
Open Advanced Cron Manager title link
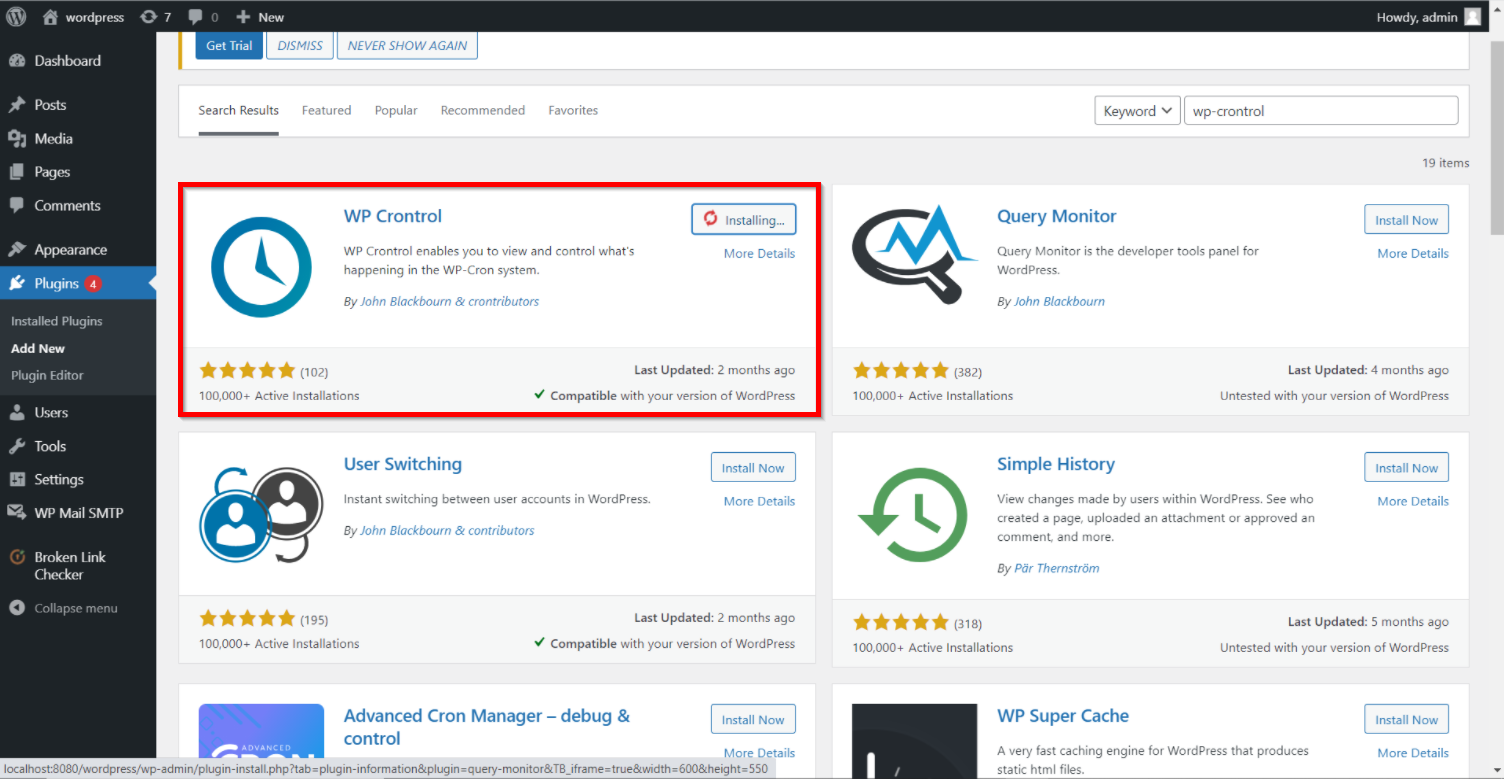tap(487, 727)
